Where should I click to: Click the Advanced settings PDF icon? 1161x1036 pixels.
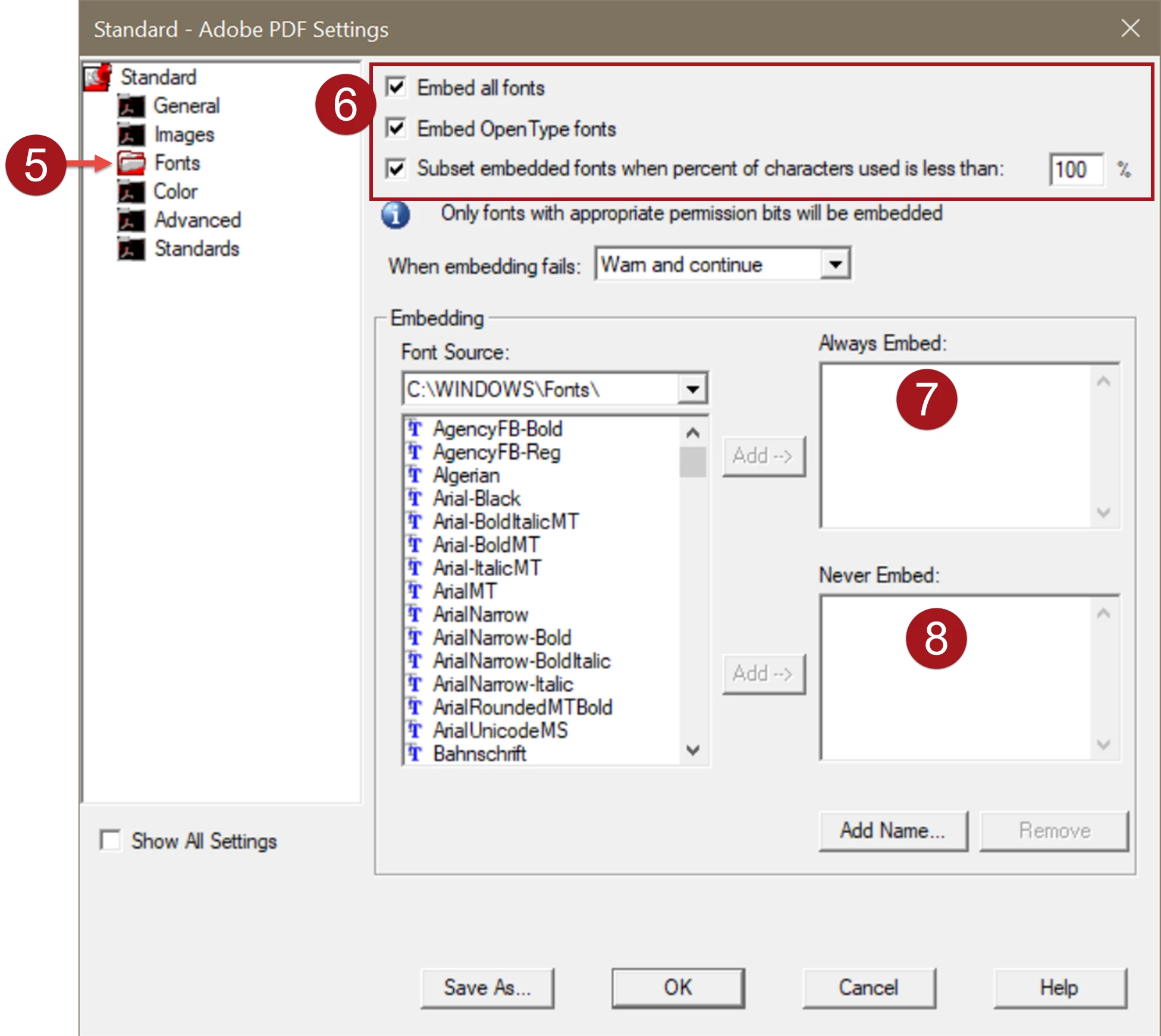click(x=131, y=221)
